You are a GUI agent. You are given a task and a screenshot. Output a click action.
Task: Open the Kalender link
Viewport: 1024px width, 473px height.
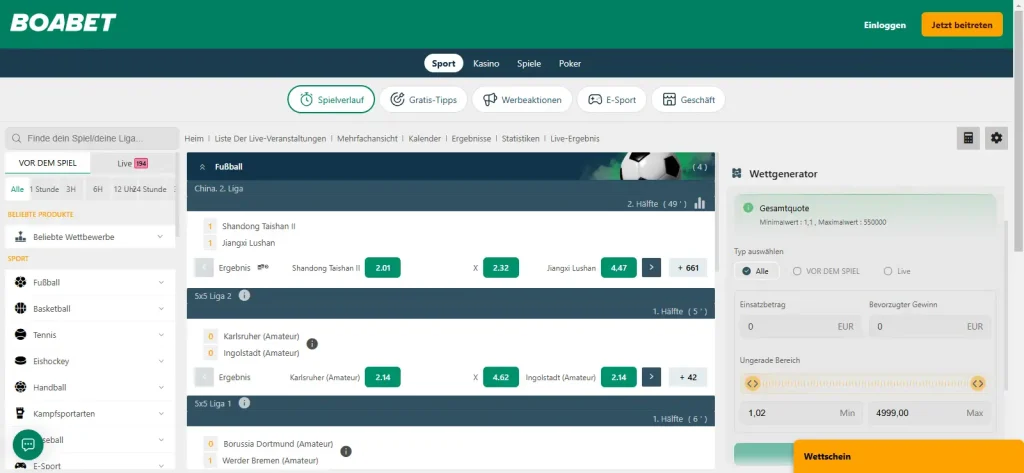coord(424,139)
